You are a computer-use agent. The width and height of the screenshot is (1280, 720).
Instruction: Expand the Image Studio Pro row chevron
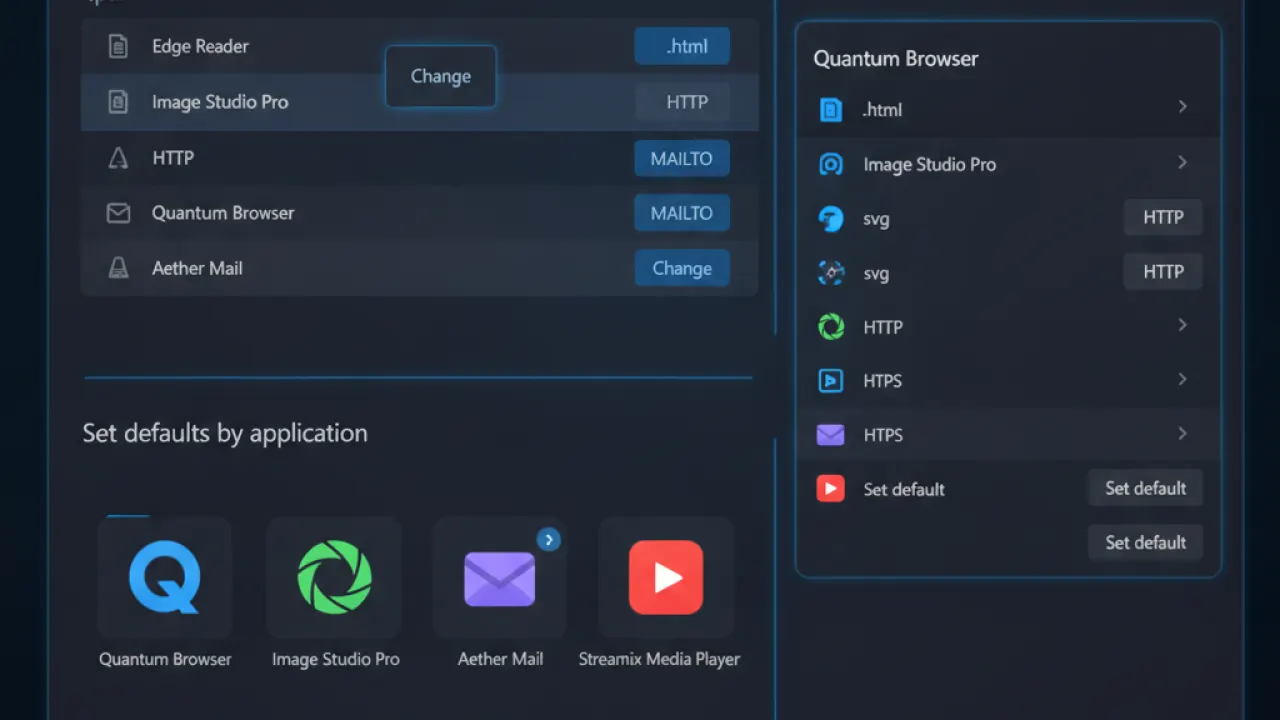[x=1183, y=162]
